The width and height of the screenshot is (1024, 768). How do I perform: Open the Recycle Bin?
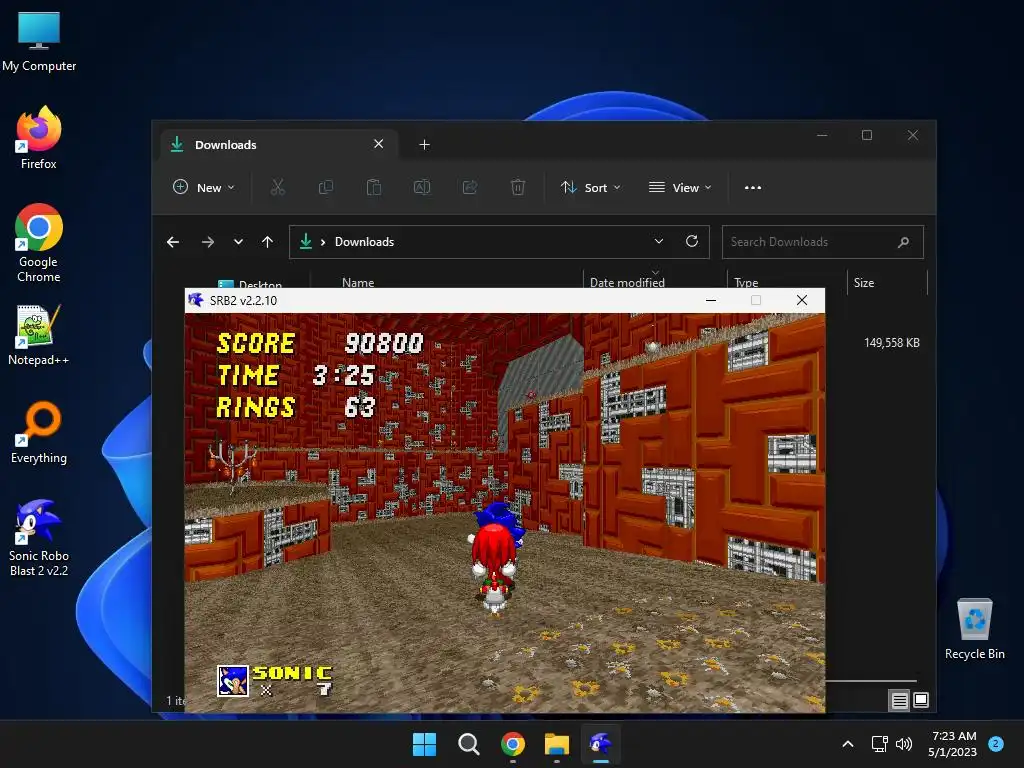(974, 629)
